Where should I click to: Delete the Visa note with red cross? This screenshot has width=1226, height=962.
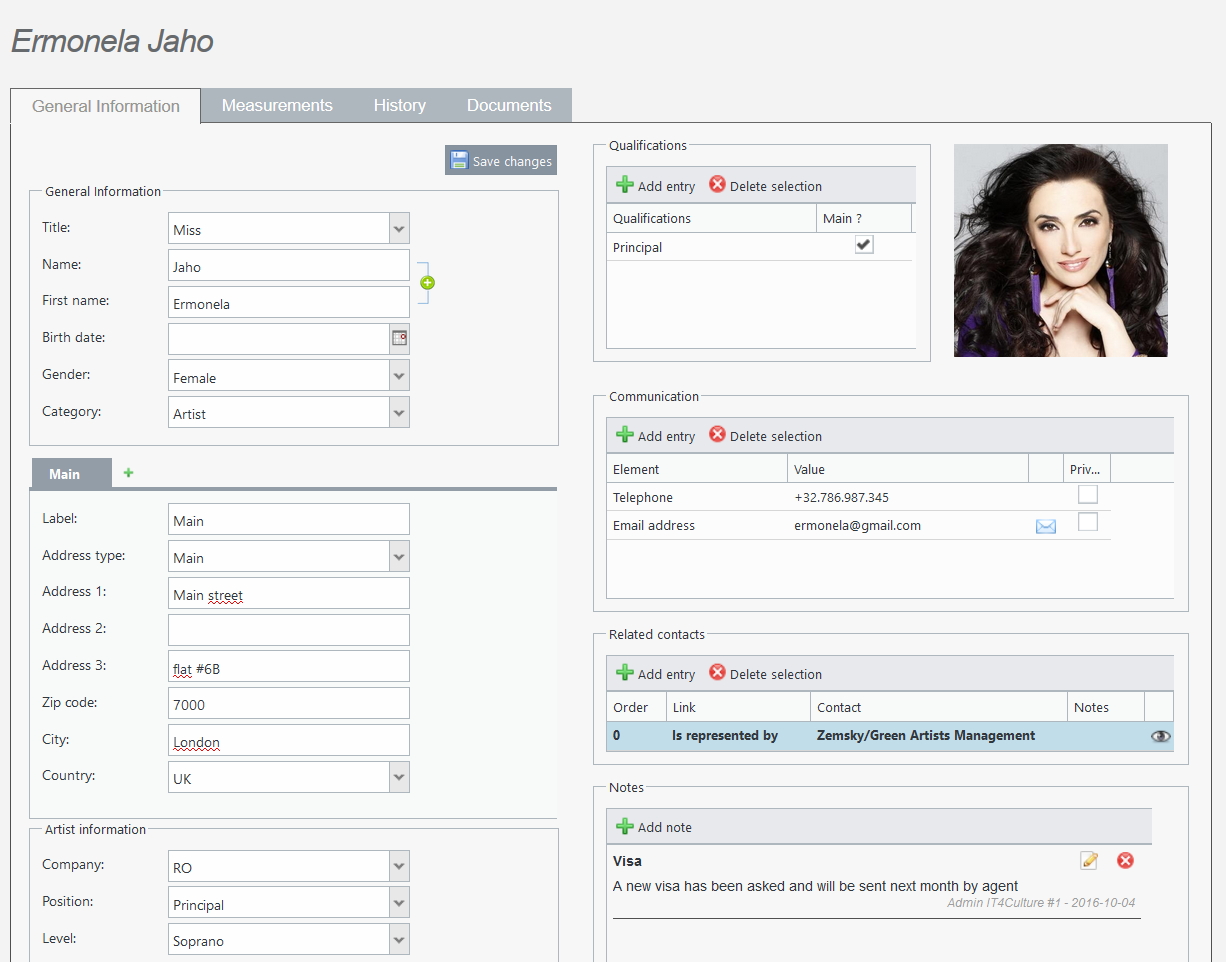coord(1125,860)
